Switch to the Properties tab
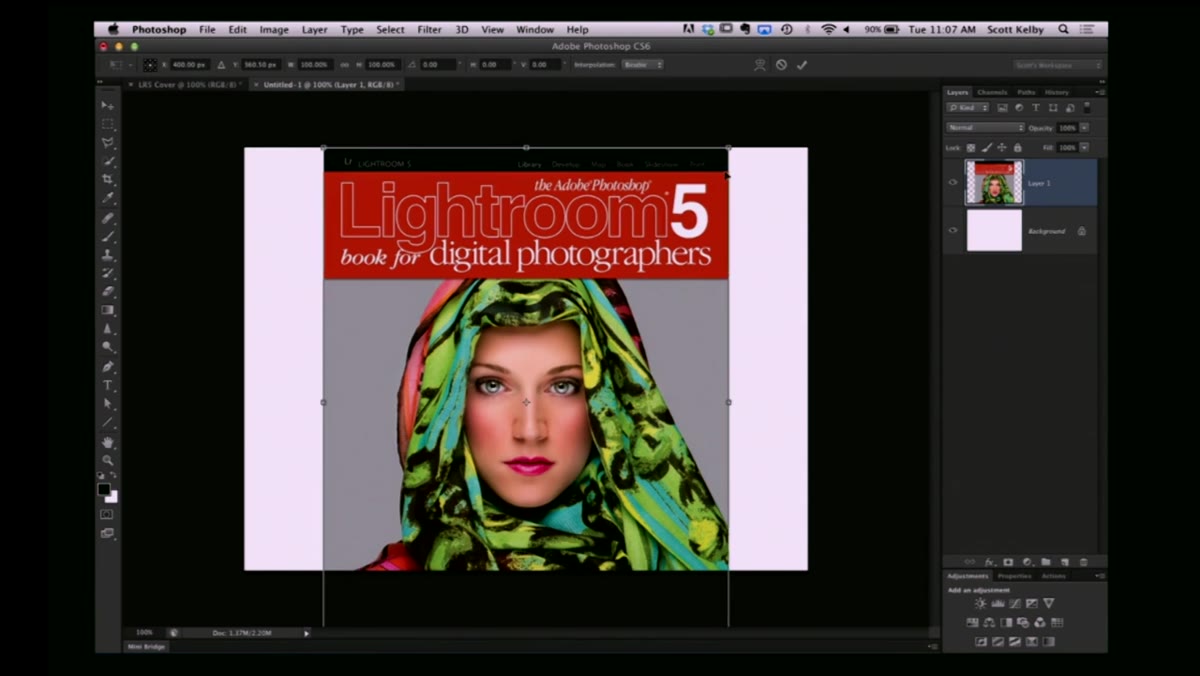This screenshot has width=1200, height=676. pyautogui.click(x=1014, y=576)
